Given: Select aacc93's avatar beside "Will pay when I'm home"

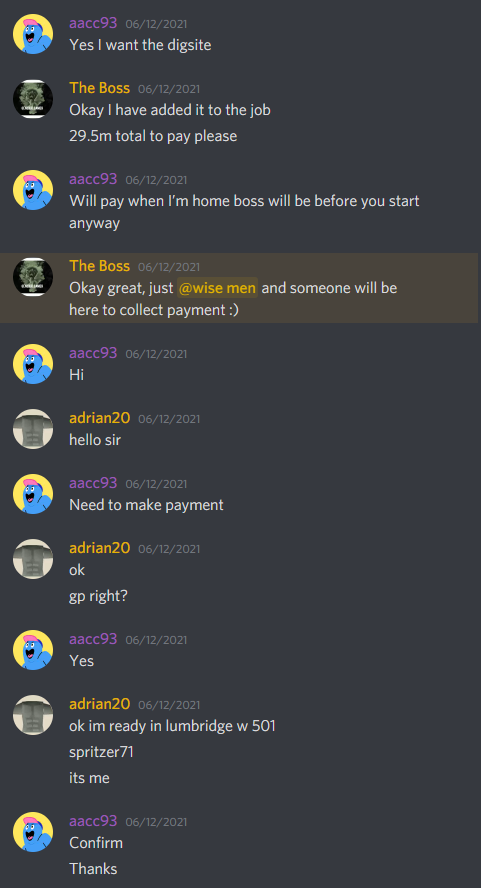Looking at the screenshot, I should click(x=33, y=190).
